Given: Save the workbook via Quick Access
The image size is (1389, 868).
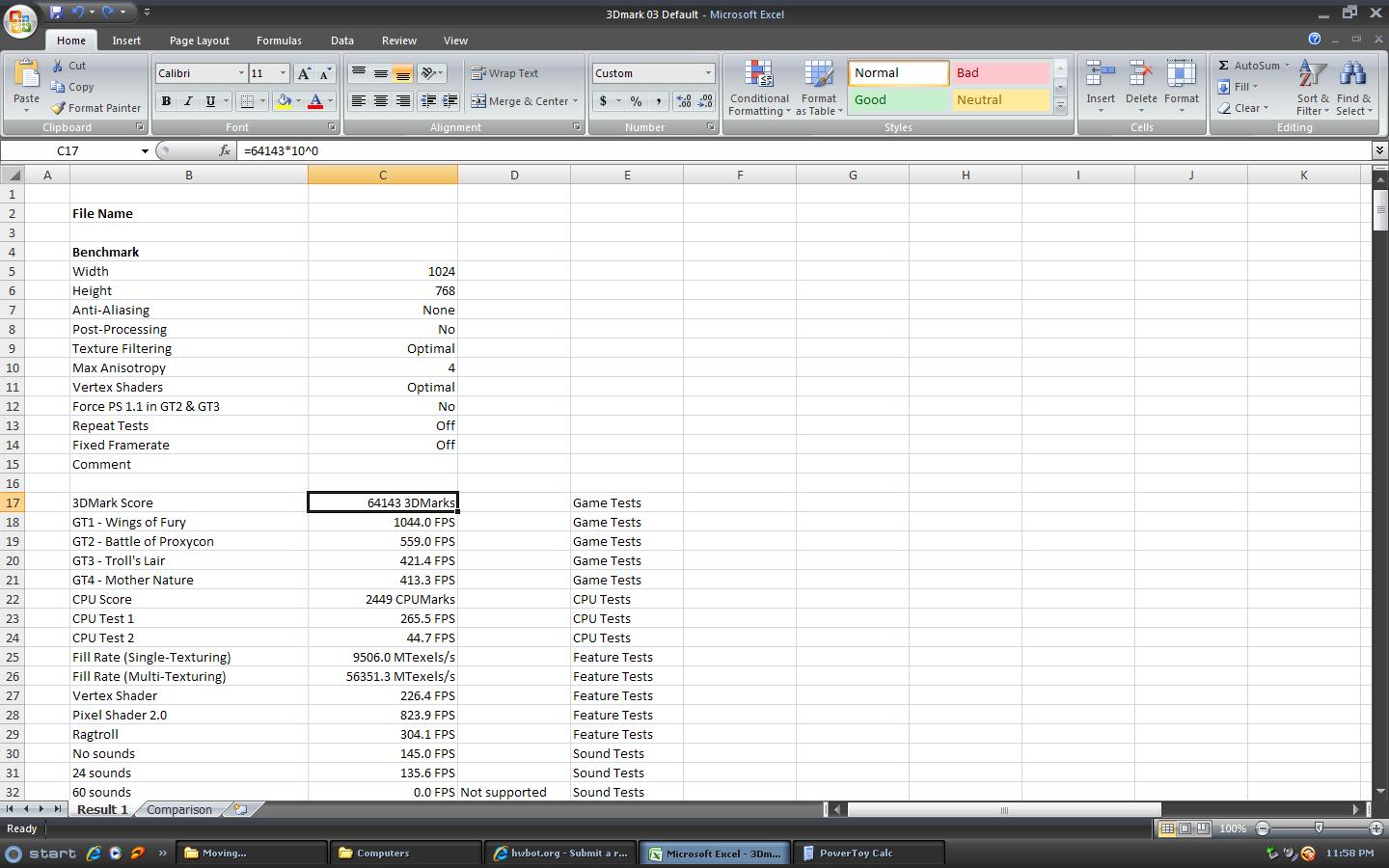Looking at the screenshot, I should coord(56,13).
